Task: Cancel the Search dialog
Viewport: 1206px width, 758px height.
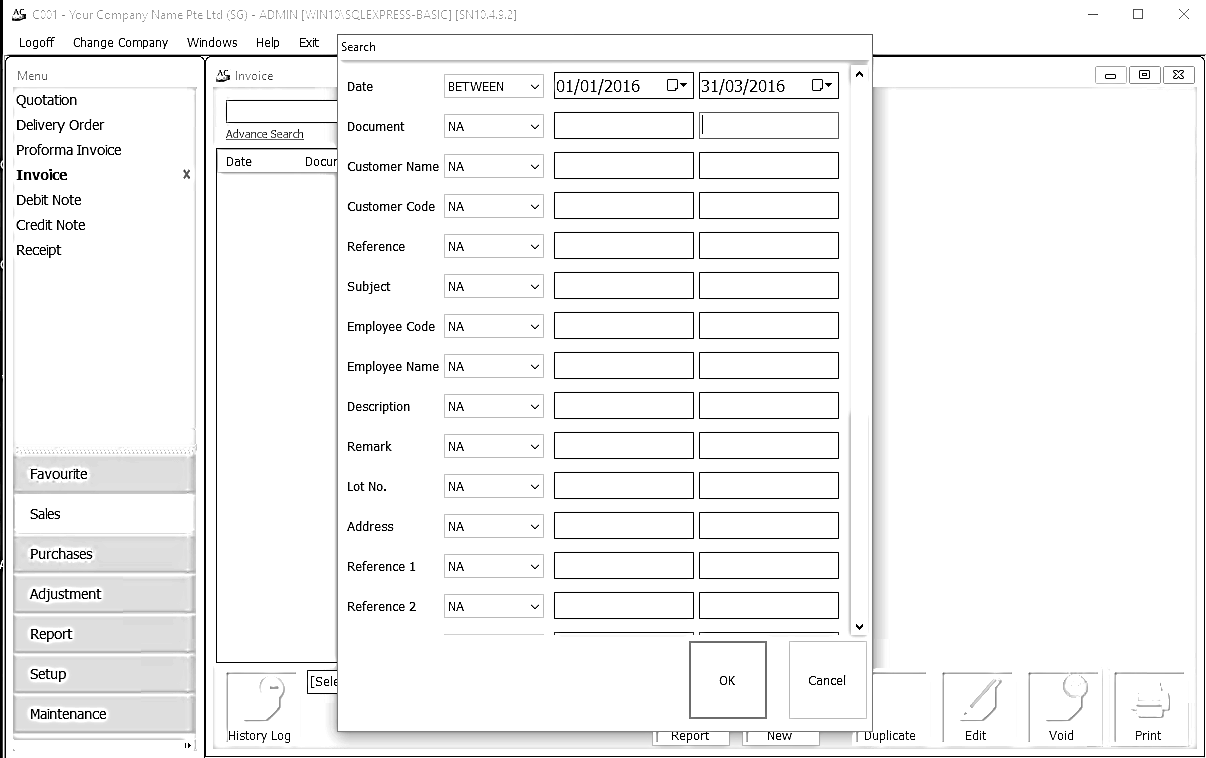Action: 827,680
